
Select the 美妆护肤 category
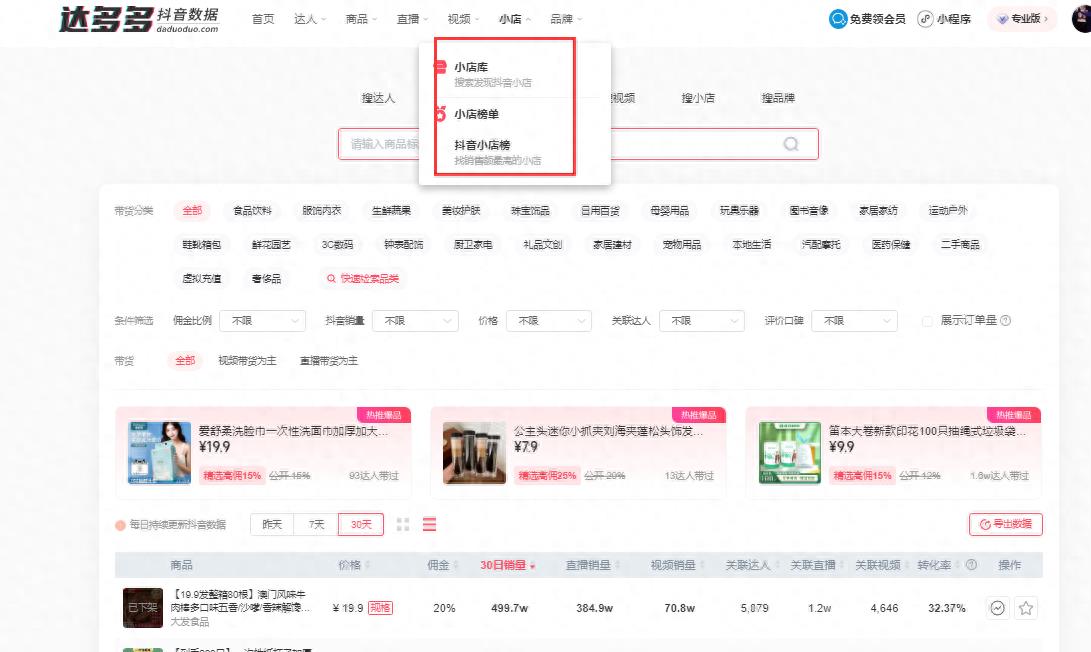click(461, 210)
